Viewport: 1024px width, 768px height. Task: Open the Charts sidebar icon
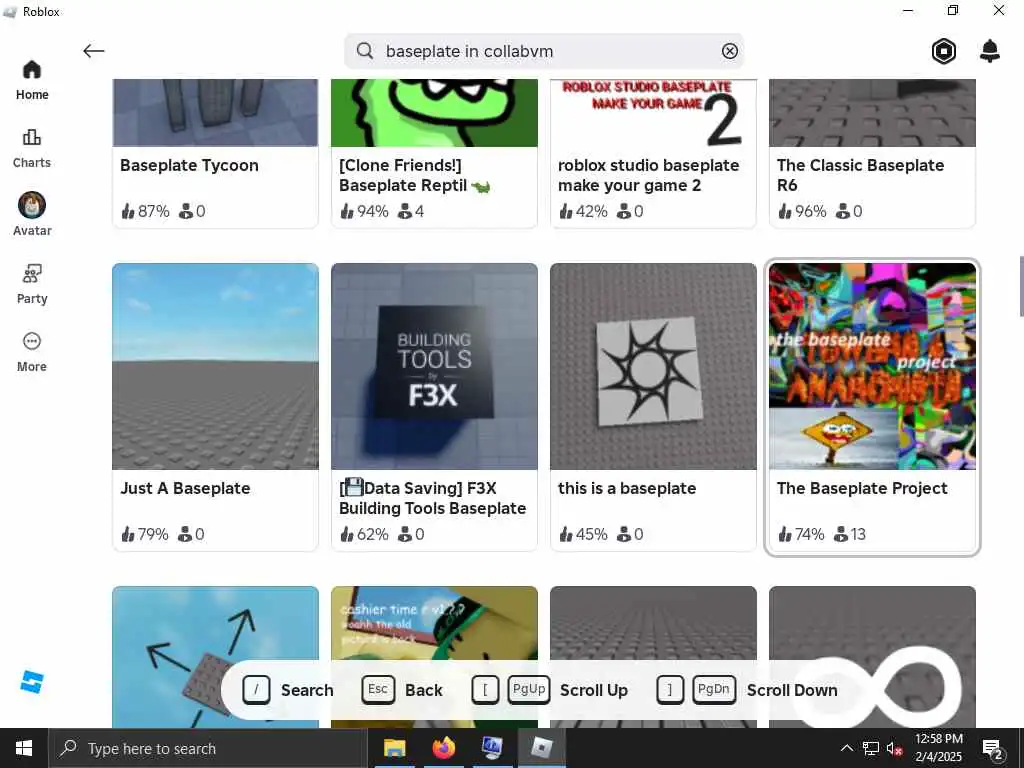coord(31,148)
